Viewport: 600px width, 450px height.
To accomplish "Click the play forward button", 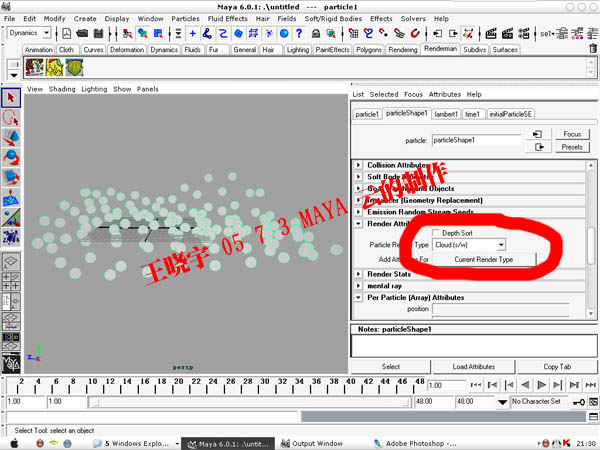I will click(x=541, y=385).
